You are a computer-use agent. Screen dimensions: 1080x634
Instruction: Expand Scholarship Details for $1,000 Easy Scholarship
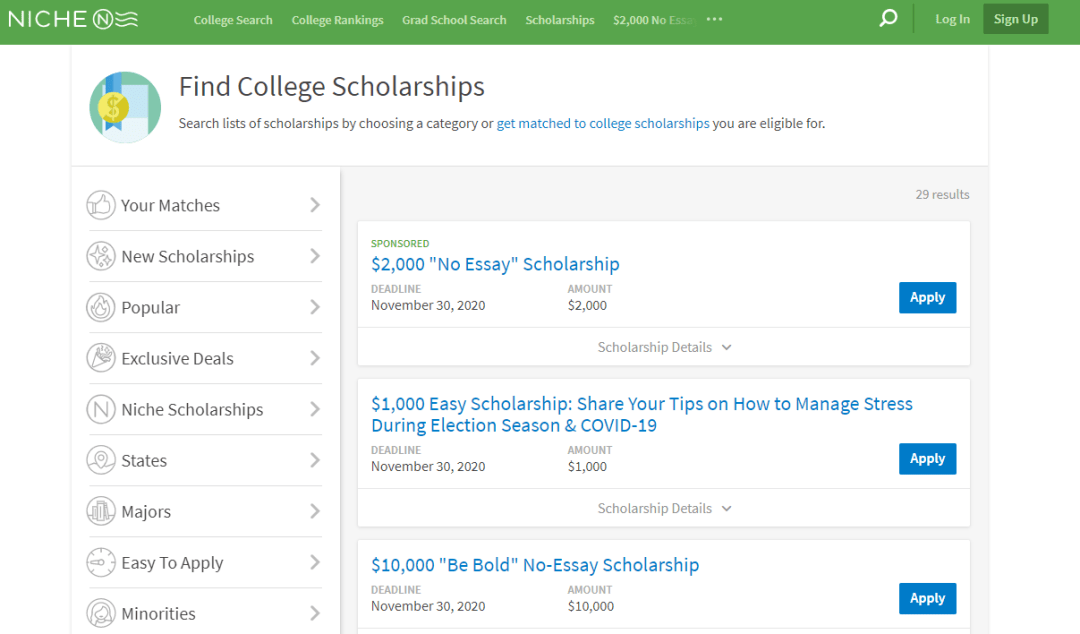664,508
